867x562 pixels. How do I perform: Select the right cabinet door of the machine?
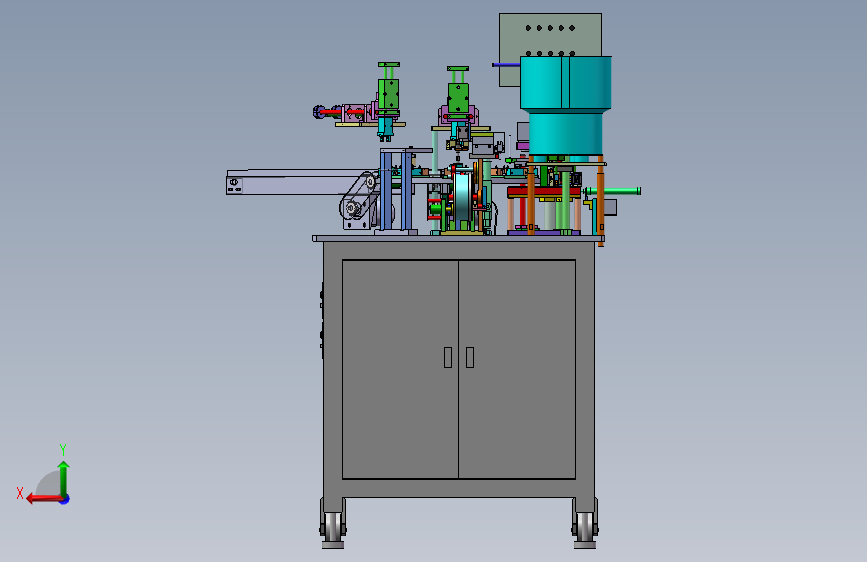(517, 369)
